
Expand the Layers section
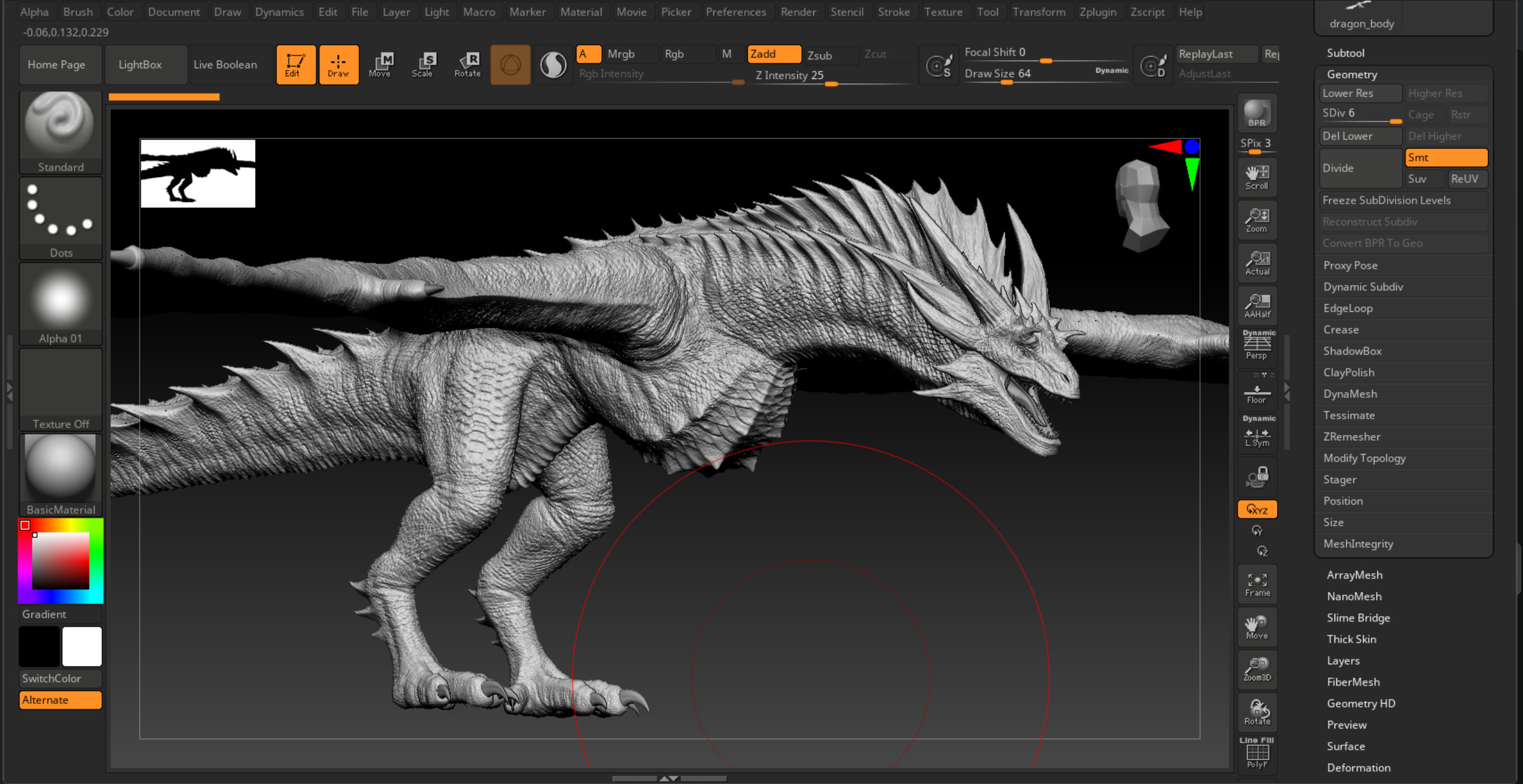pos(1343,661)
